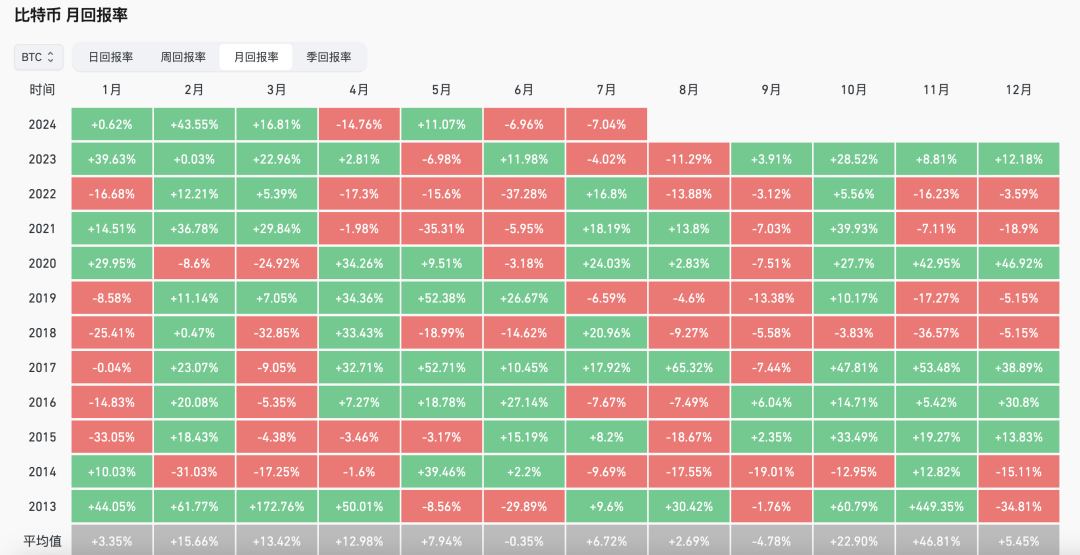Click the 平均值 row label

[42, 541]
